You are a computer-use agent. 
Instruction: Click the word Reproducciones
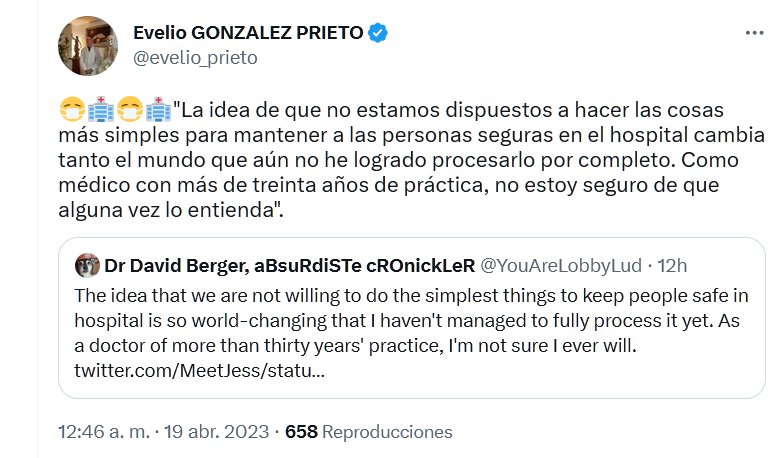tap(387, 432)
